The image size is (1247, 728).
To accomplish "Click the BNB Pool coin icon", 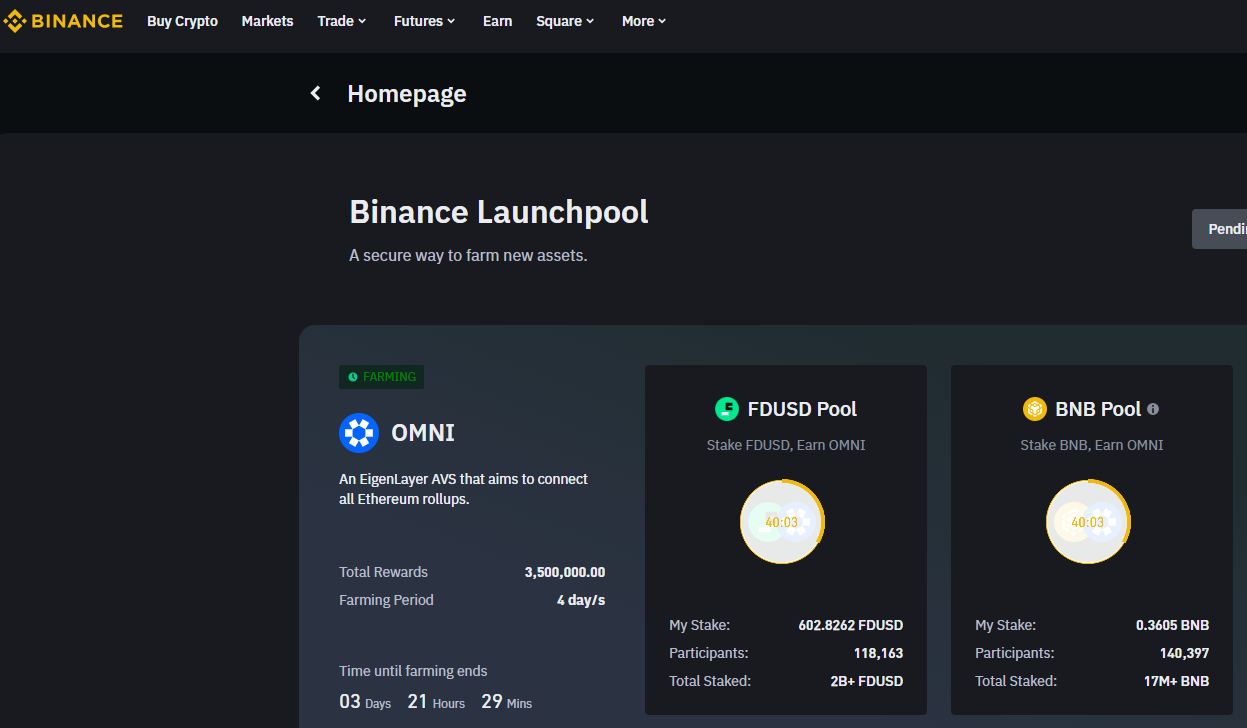I will click(x=1034, y=409).
